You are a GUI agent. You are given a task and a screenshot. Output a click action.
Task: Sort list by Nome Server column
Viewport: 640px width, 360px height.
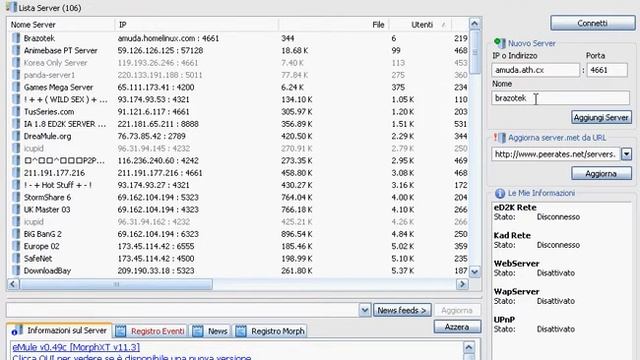[x=61, y=25]
